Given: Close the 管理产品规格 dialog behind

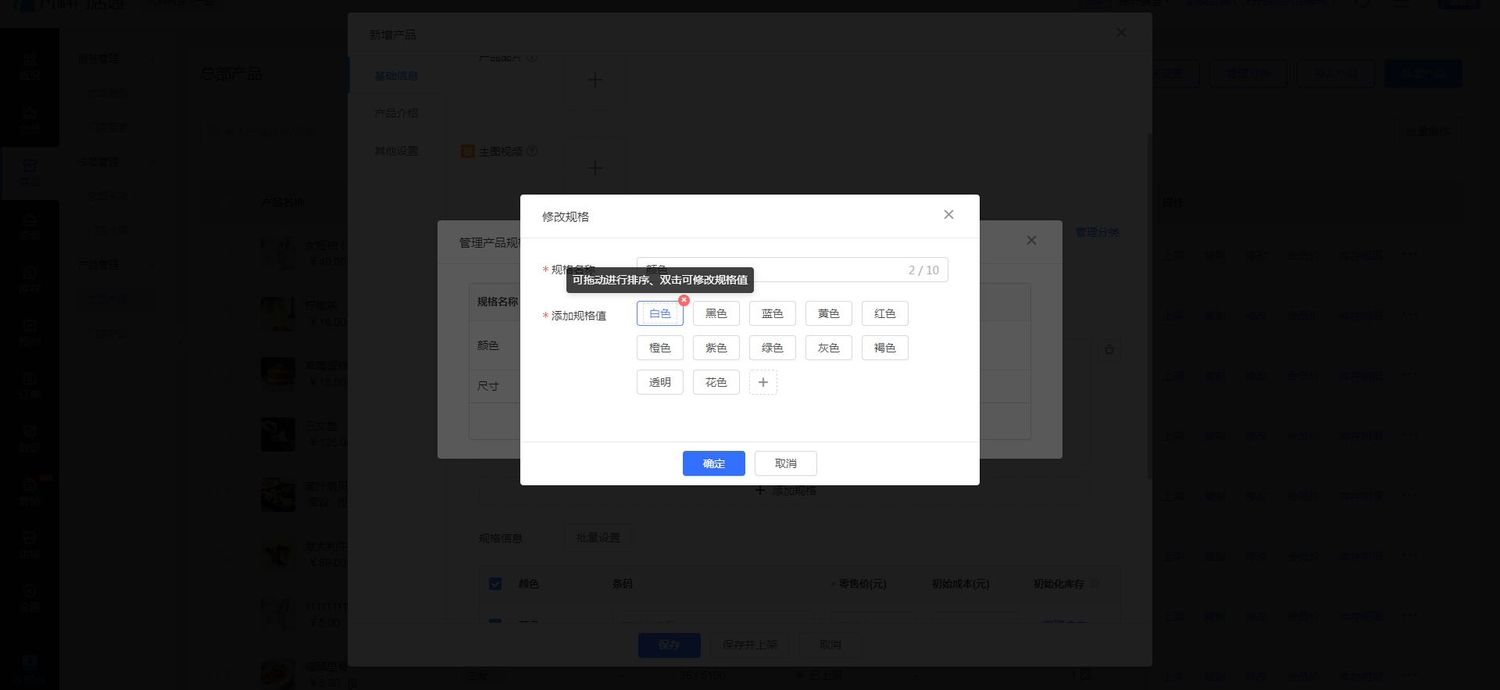Looking at the screenshot, I should (1031, 241).
